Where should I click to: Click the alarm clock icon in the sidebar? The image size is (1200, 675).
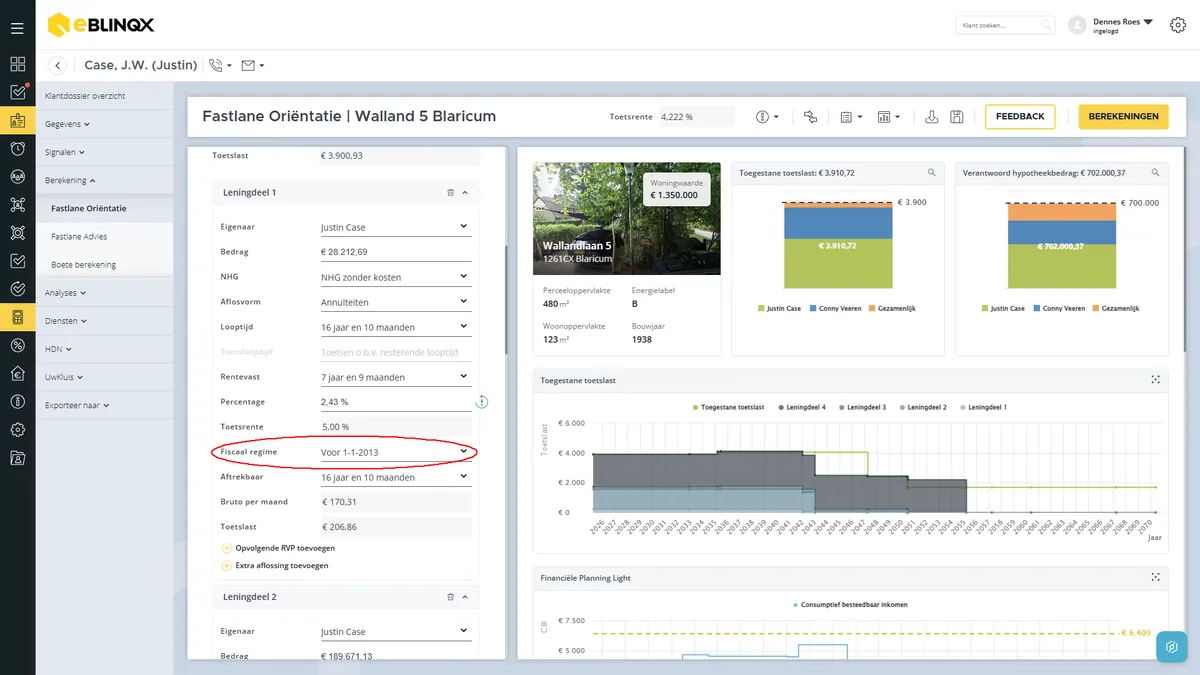(17, 149)
